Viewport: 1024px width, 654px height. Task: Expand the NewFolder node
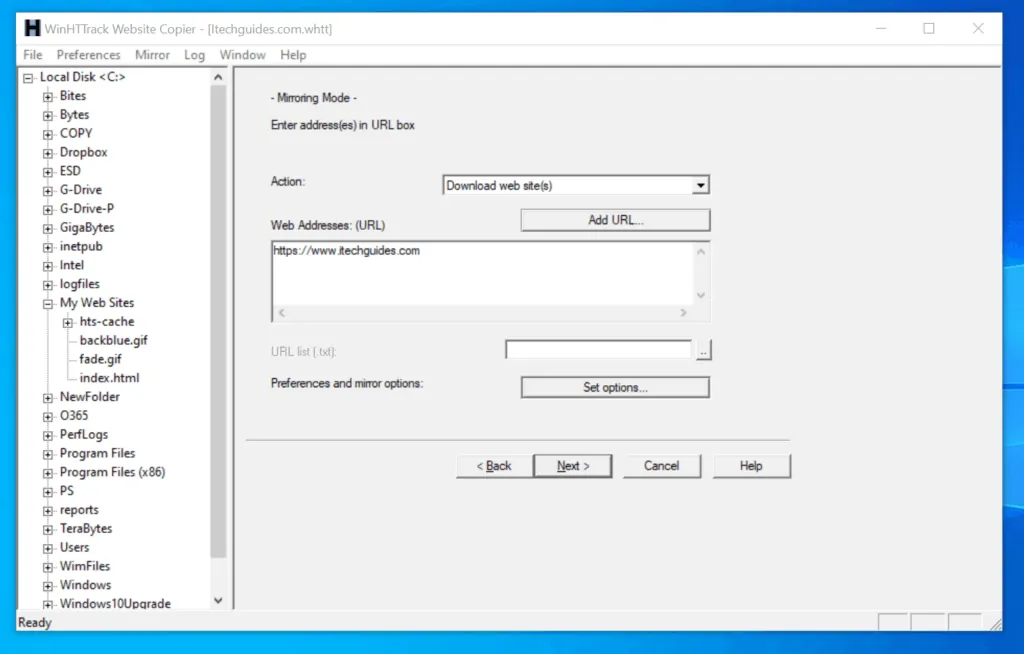(x=48, y=398)
